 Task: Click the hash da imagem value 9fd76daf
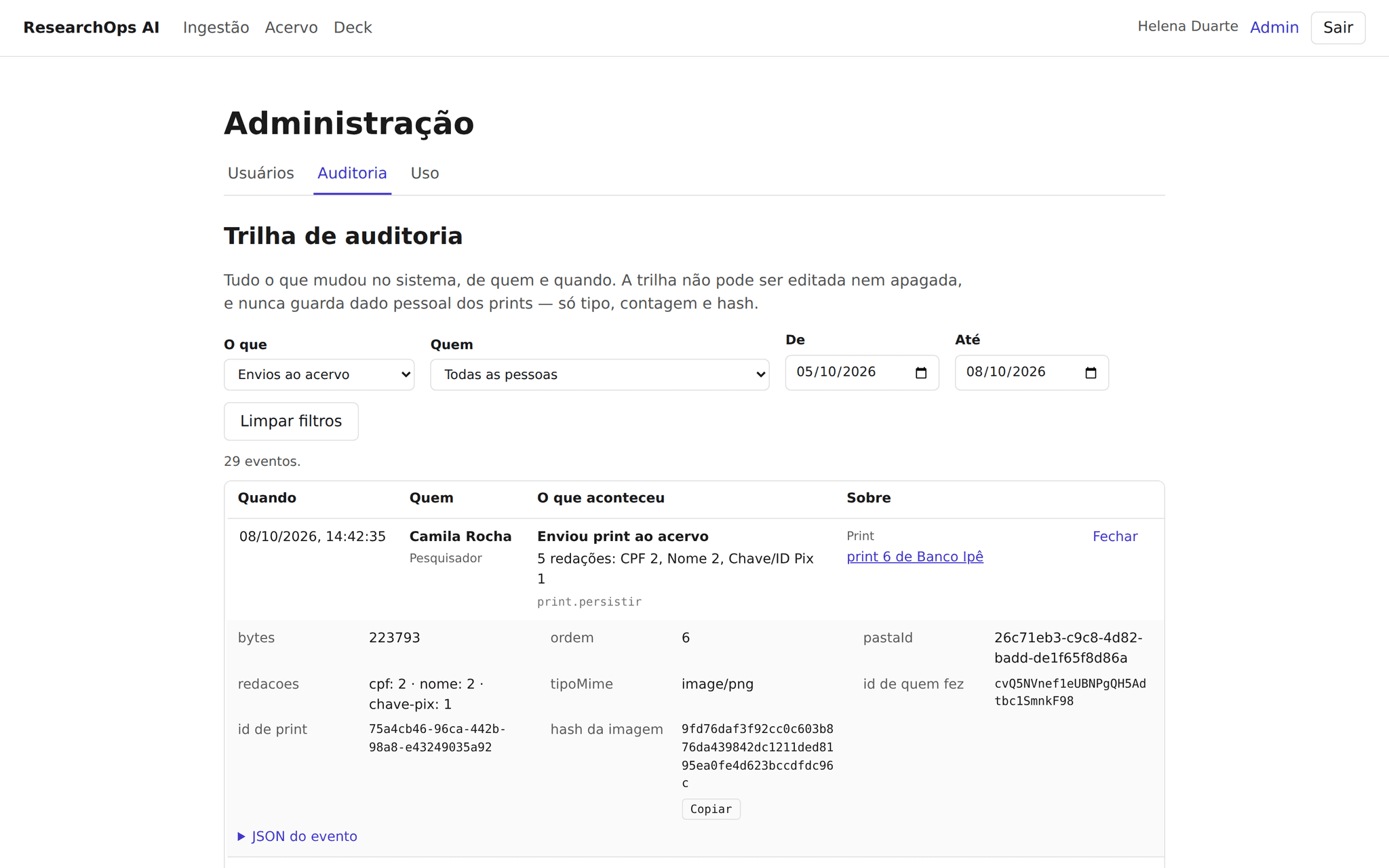click(757, 756)
